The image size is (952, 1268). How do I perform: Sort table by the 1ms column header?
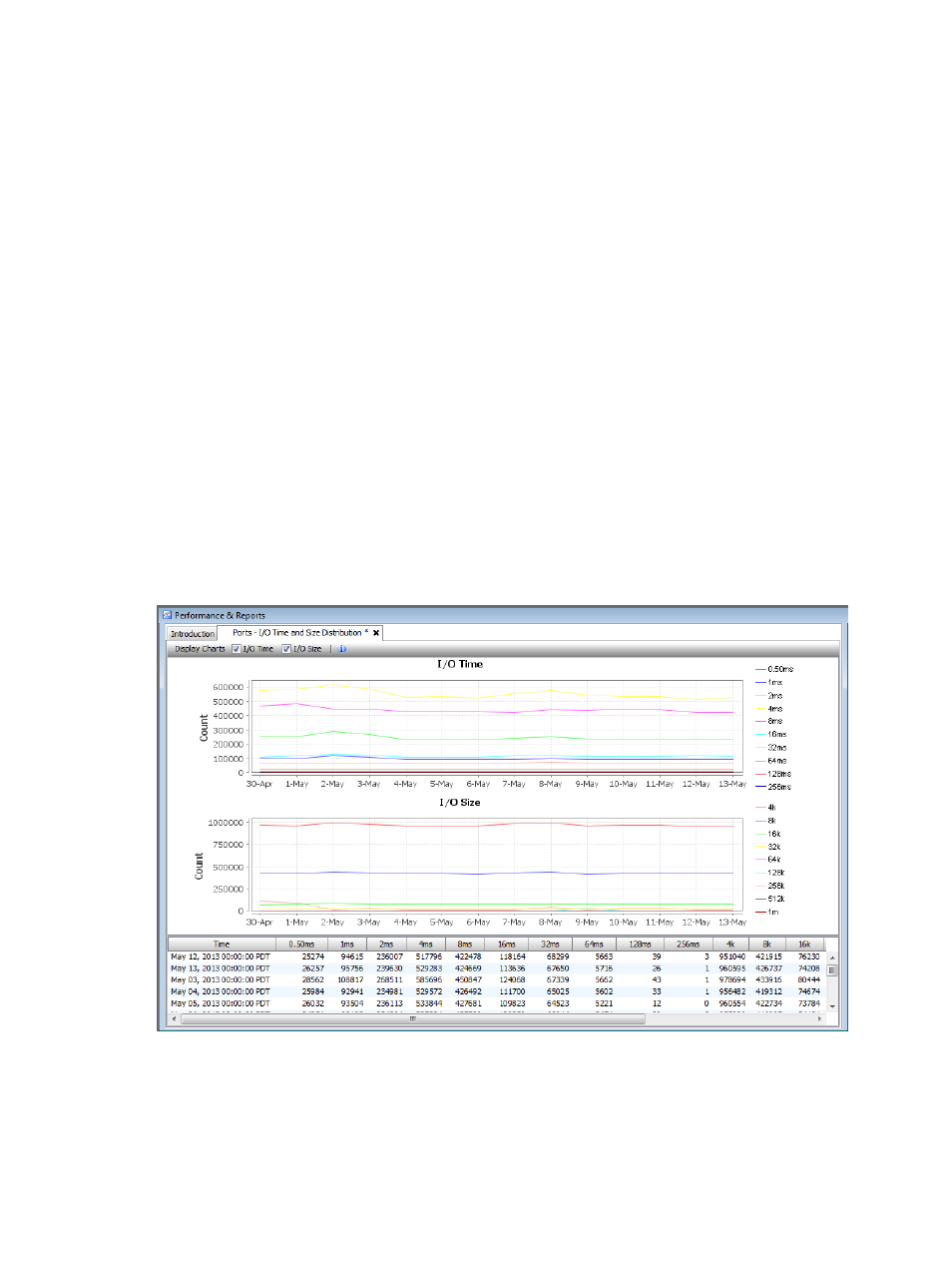pyautogui.click(x=347, y=944)
